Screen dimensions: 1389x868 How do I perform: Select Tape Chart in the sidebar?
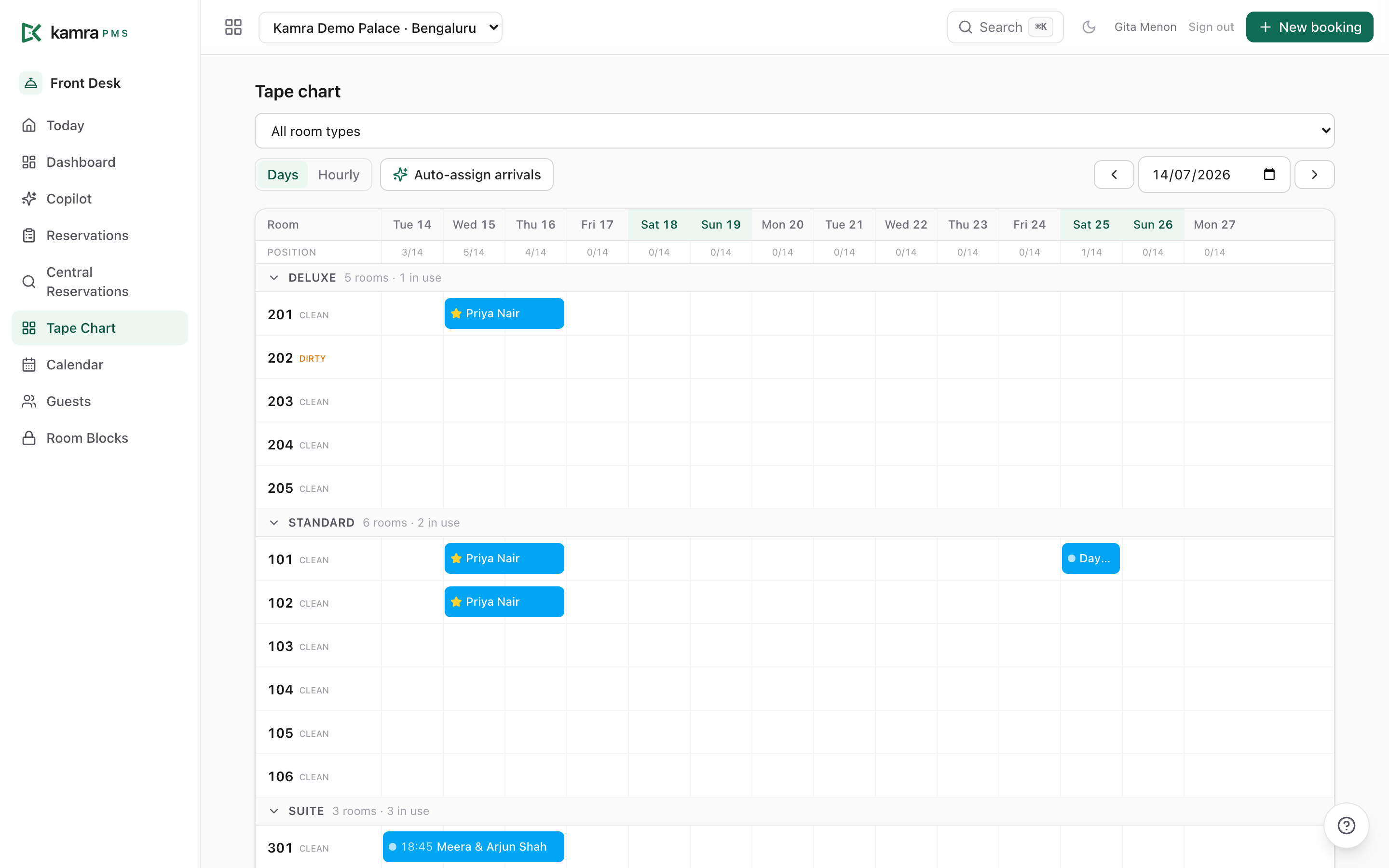[x=100, y=328]
